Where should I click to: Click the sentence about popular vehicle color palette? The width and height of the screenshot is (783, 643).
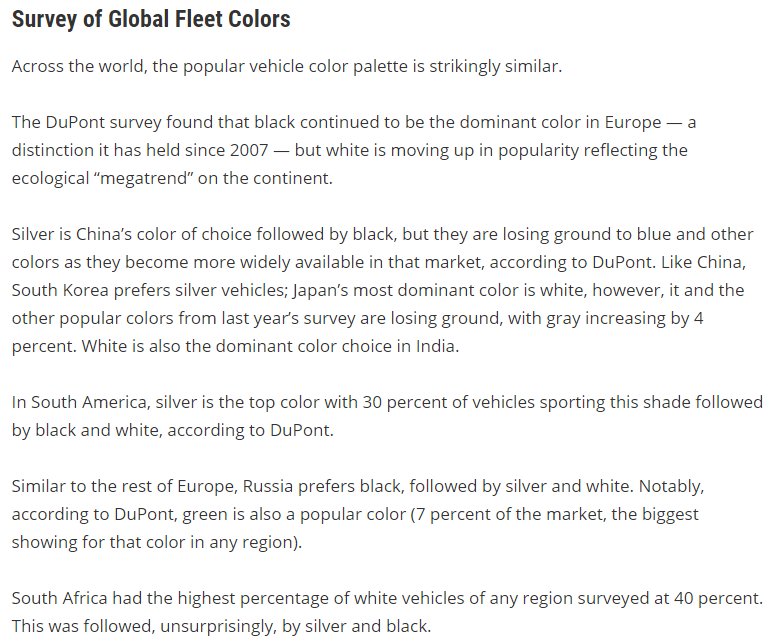coord(287,66)
